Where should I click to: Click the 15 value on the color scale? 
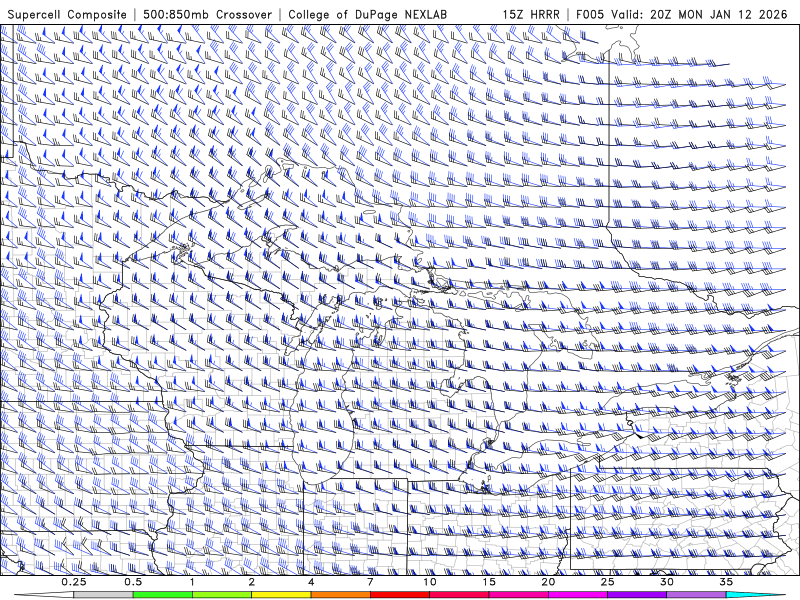click(x=489, y=582)
